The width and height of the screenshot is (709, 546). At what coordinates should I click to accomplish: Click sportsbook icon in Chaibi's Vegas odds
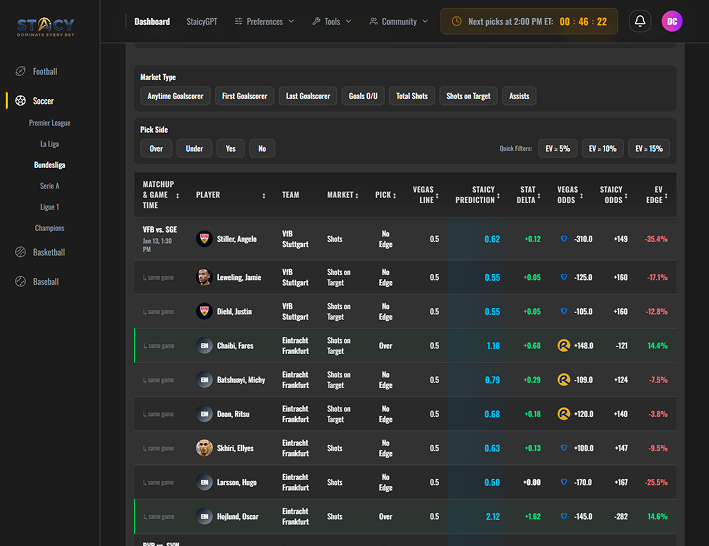pyautogui.click(x=564, y=346)
